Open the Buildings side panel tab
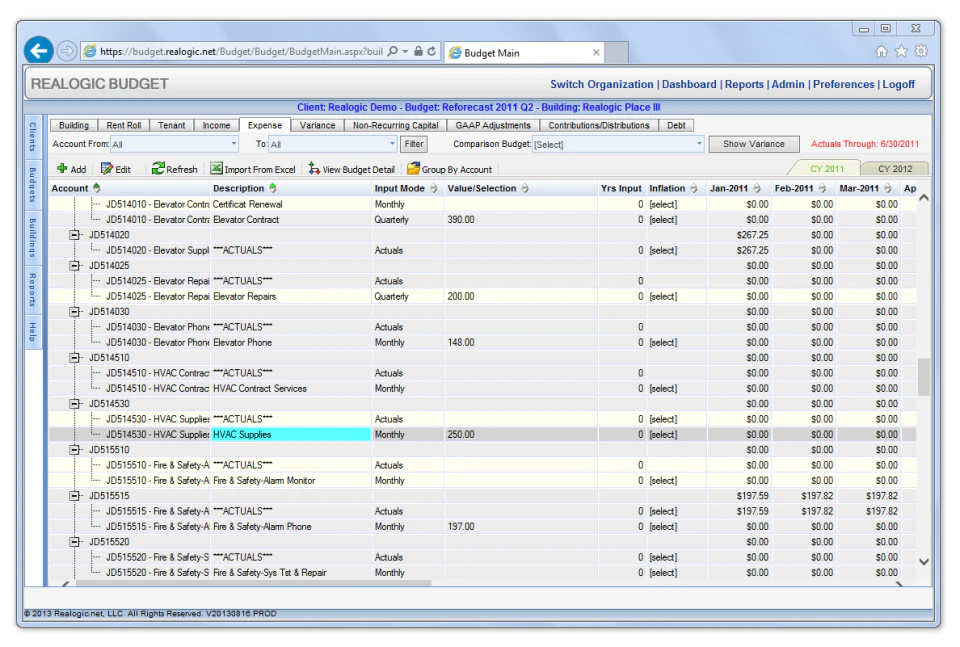Image resolution: width=960 pixels, height=647 pixels. pyautogui.click(x=33, y=237)
